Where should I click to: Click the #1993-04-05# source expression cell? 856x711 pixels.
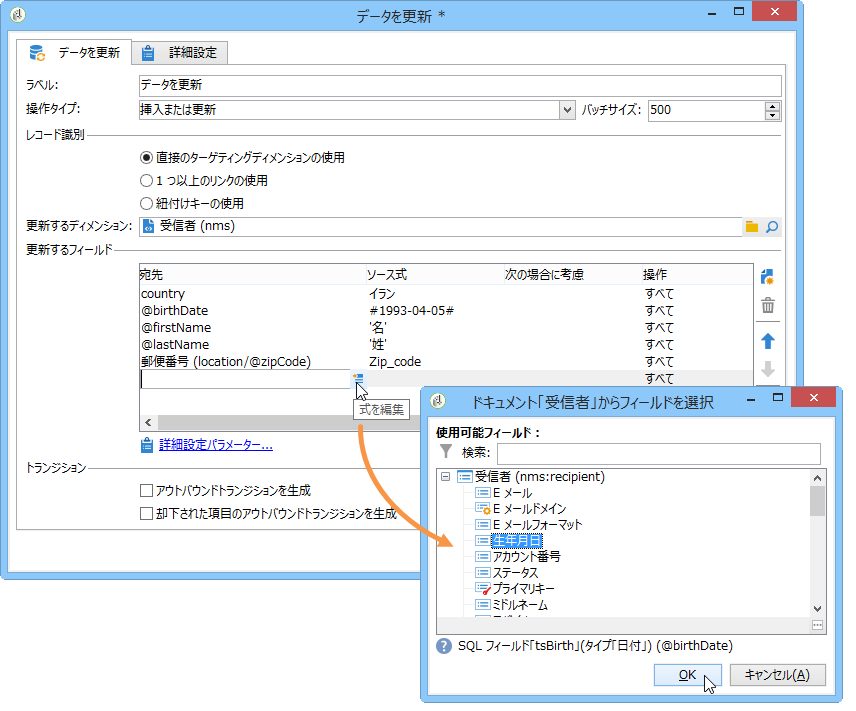[412, 311]
